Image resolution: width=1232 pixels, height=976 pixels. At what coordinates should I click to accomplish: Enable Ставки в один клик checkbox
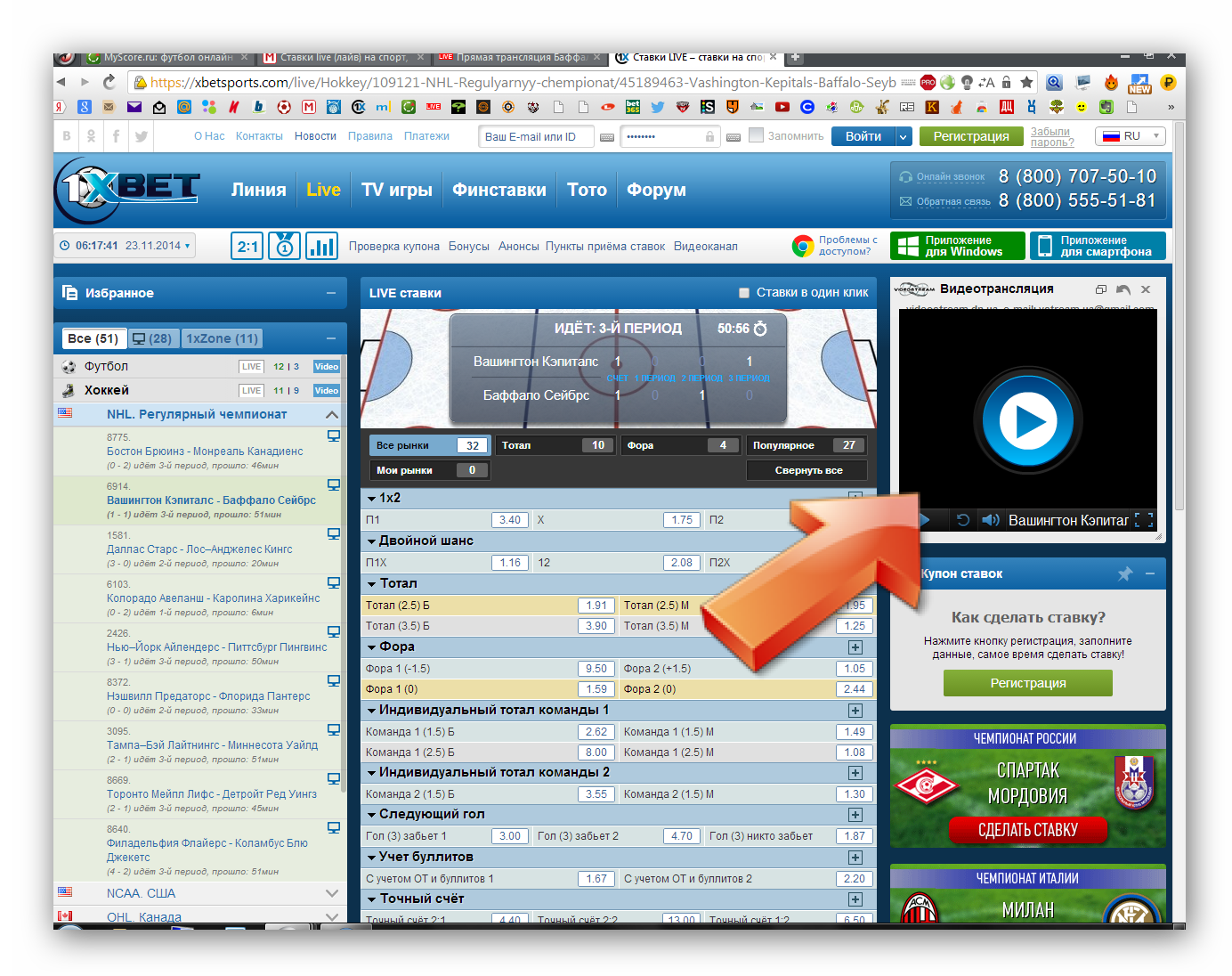pyautogui.click(x=744, y=293)
